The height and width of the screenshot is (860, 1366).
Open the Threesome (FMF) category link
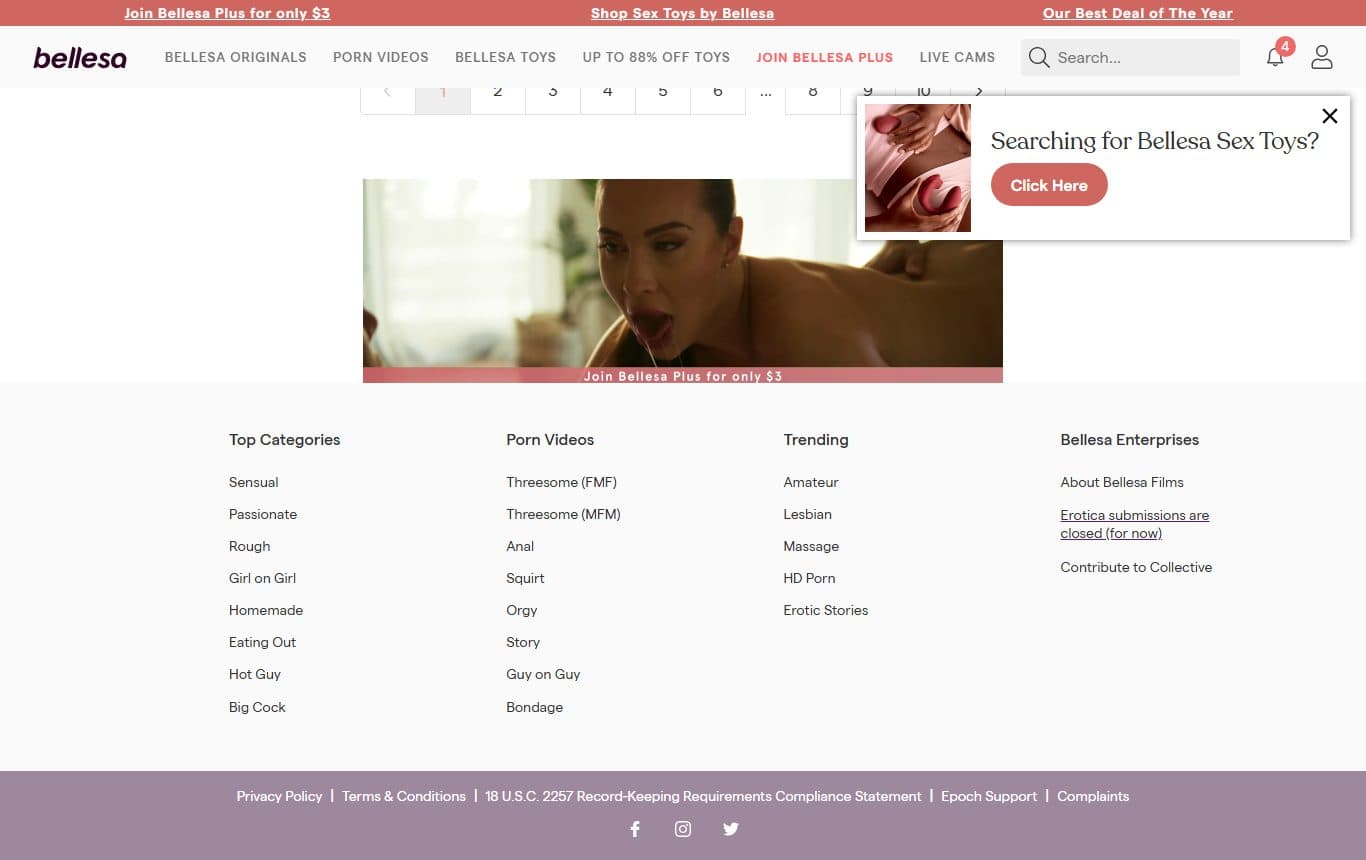(x=561, y=482)
